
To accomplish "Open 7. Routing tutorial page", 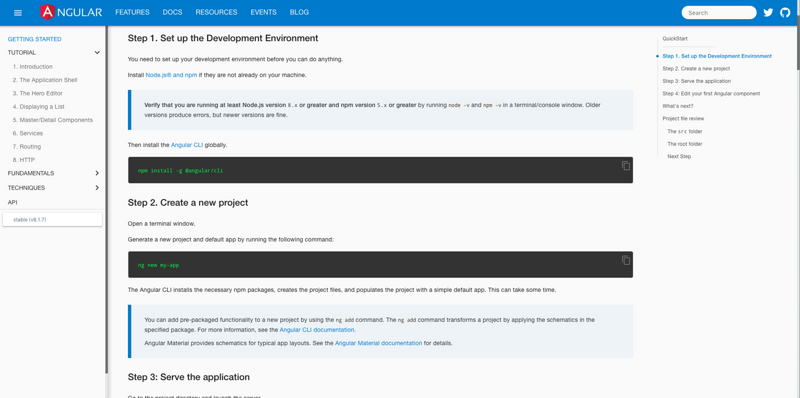I will (27, 146).
